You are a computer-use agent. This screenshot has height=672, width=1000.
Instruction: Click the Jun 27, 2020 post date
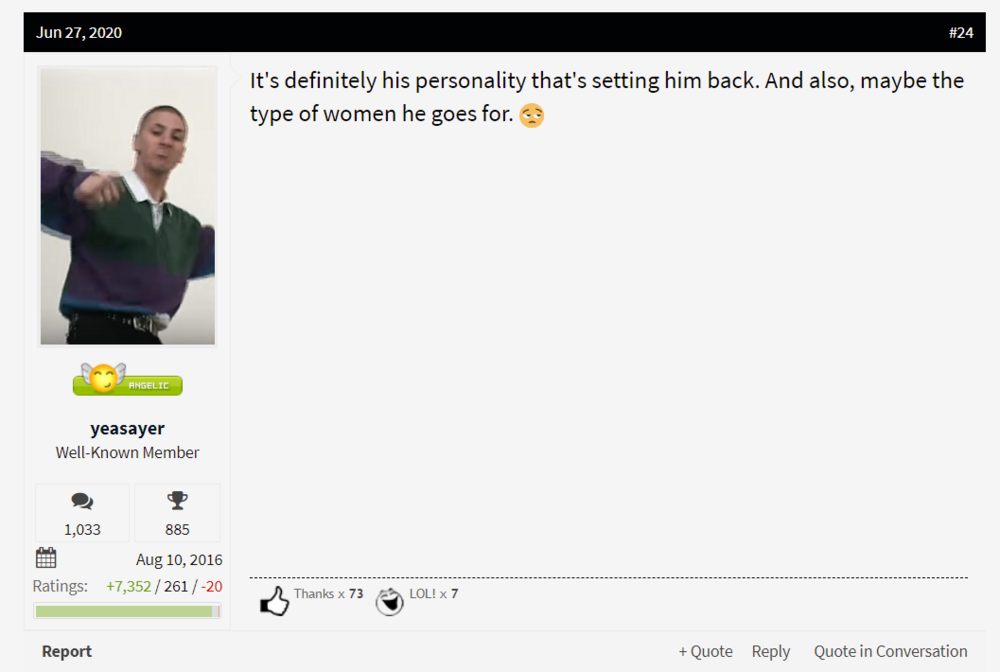tap(79, 33)
